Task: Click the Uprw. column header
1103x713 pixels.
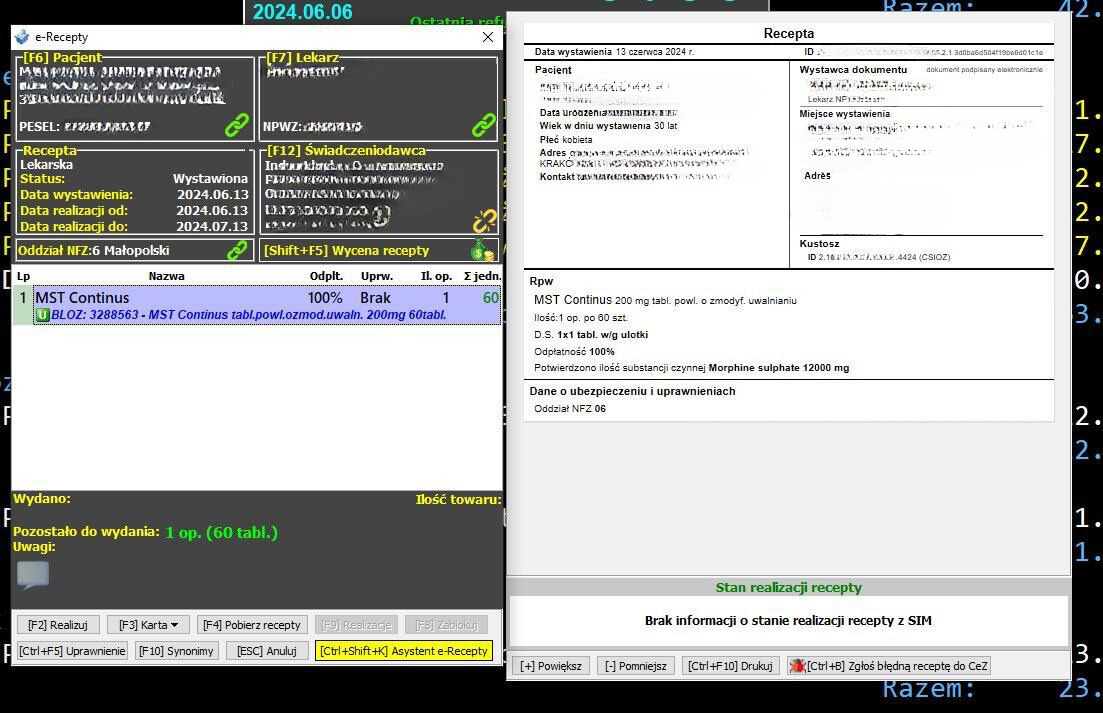Action: (377, 276)
